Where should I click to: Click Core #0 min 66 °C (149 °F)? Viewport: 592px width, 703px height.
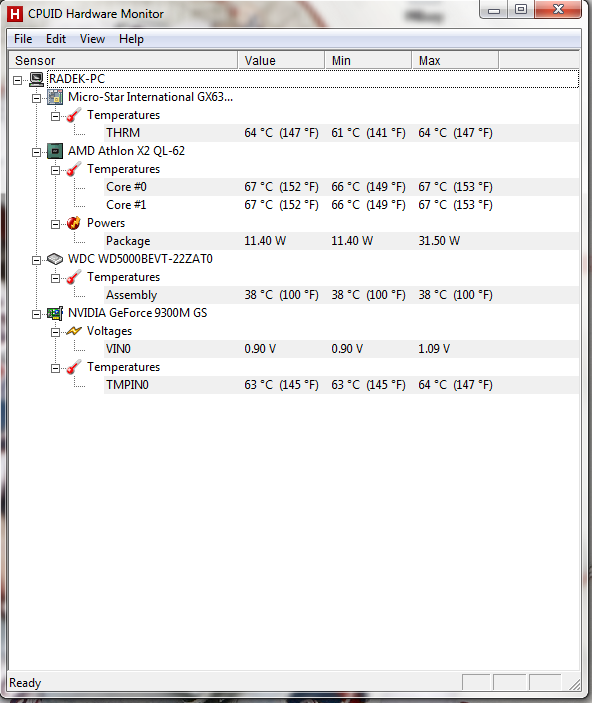coord(368,187)
